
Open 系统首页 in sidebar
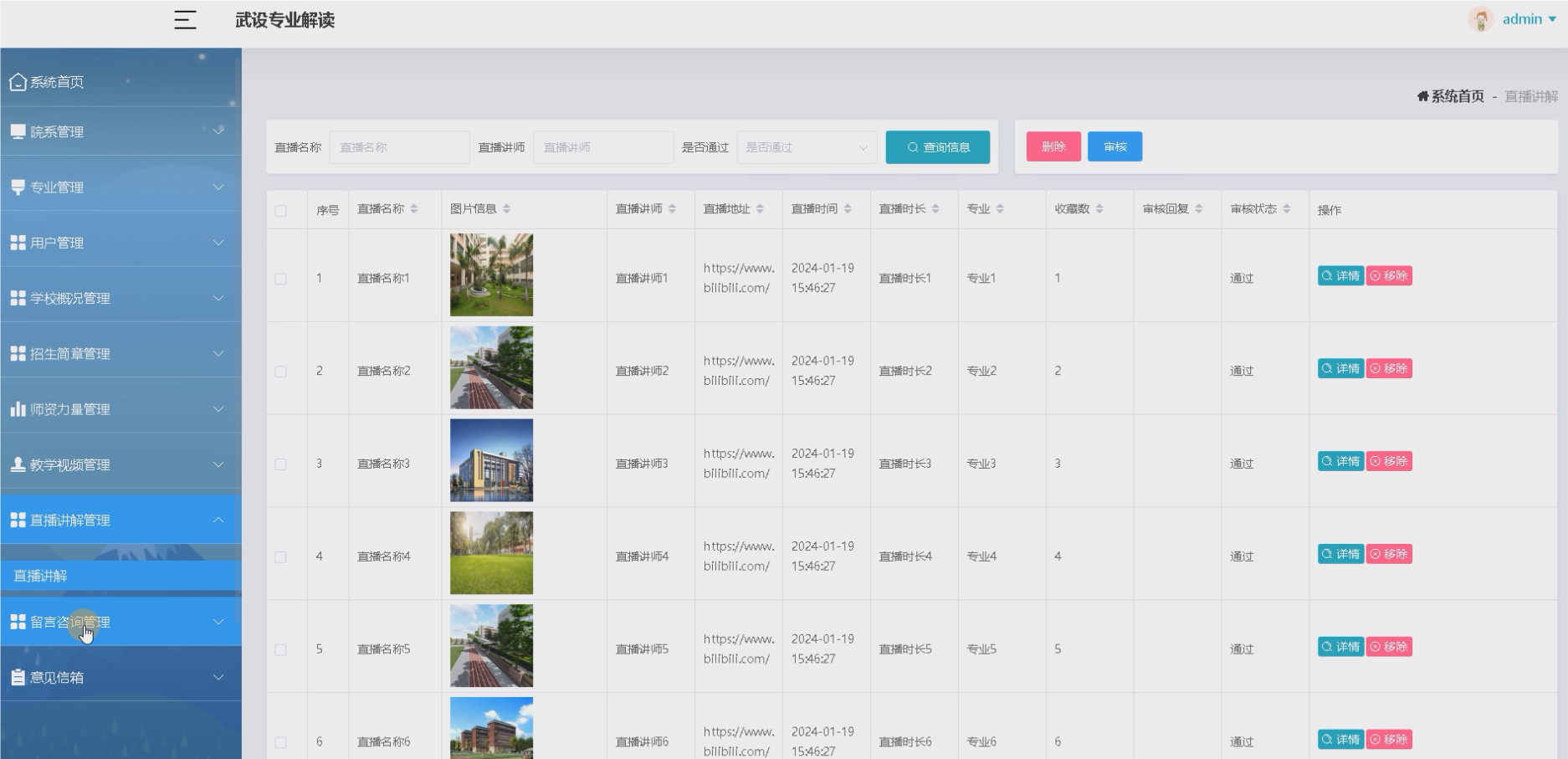coord(120,82)
